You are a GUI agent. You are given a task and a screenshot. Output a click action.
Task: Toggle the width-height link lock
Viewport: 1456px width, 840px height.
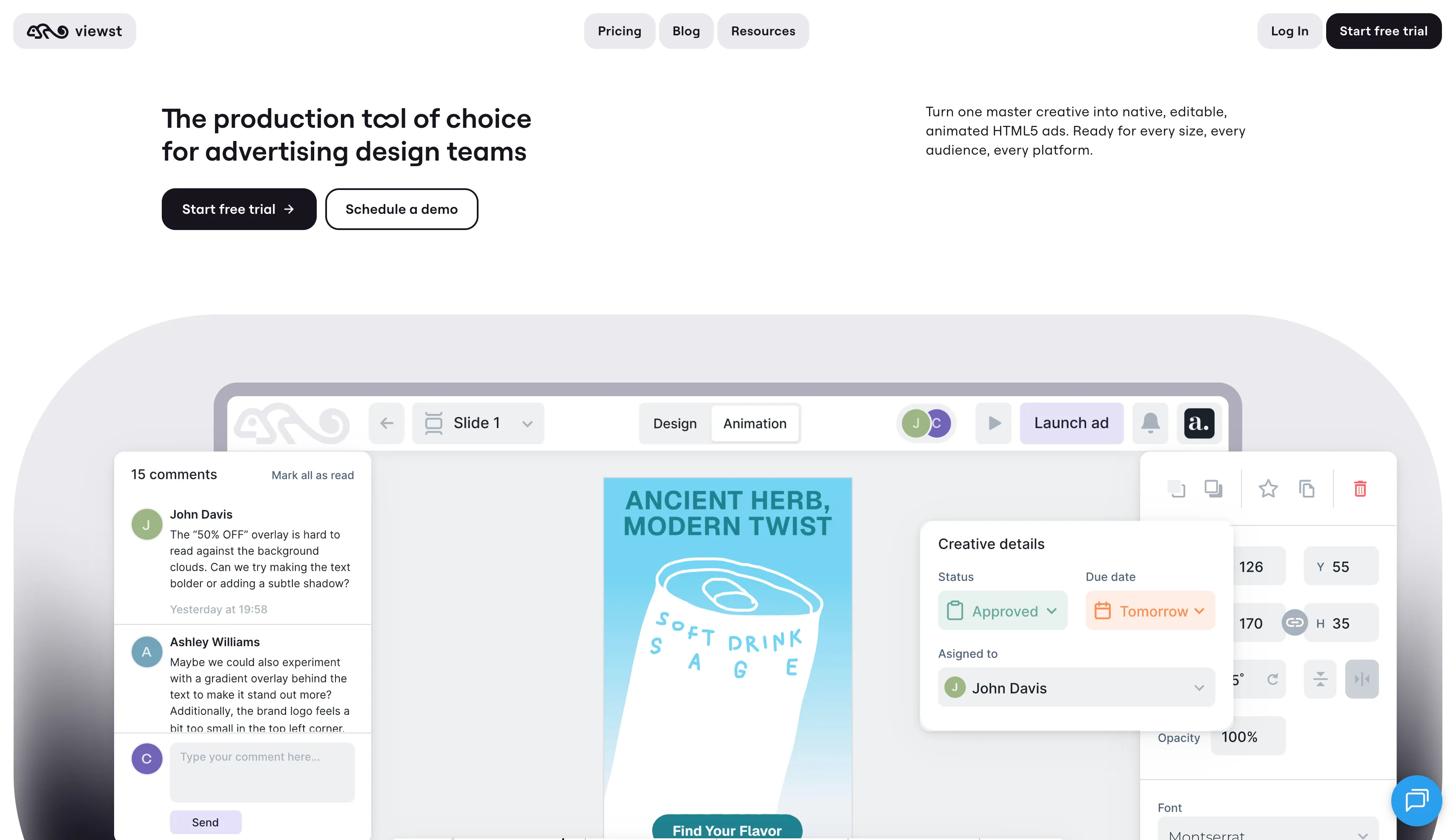tap(1294, 622)
